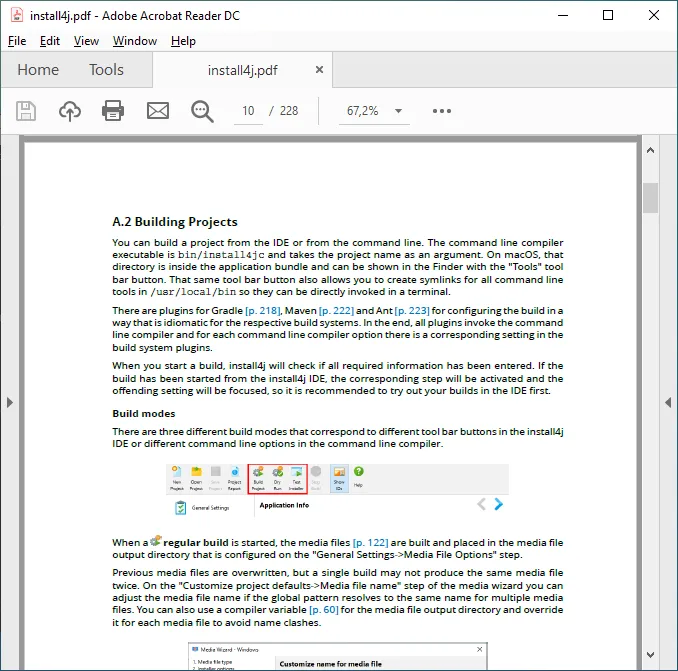
Task: Click the Save file icon
Action: tap(26, 111)
